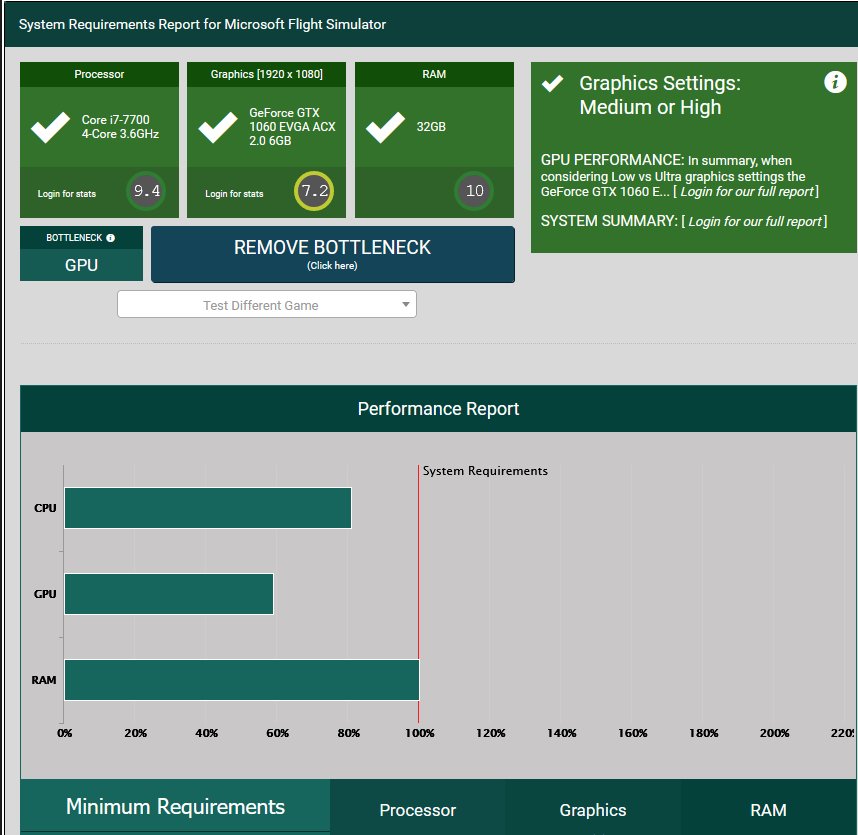
Task: Click the 9.4 processor score badge
Action: tap(147, 191)
